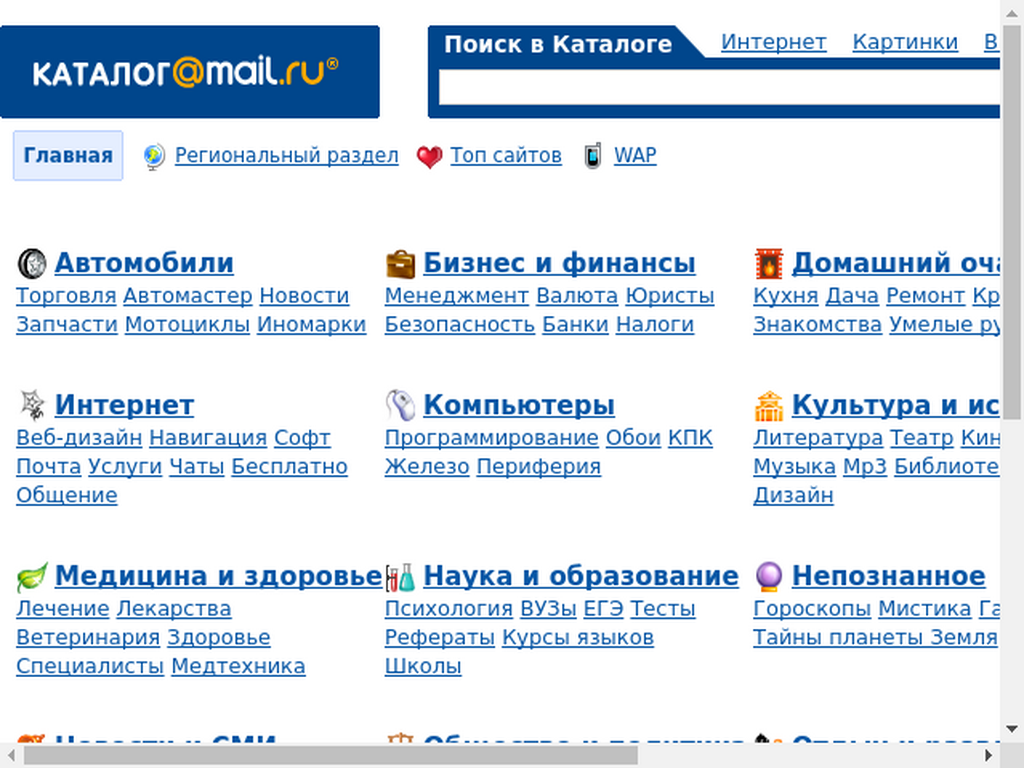Open the Культура и искусство category
Viewport: 1024px width, 768px height.
[896, 405]
